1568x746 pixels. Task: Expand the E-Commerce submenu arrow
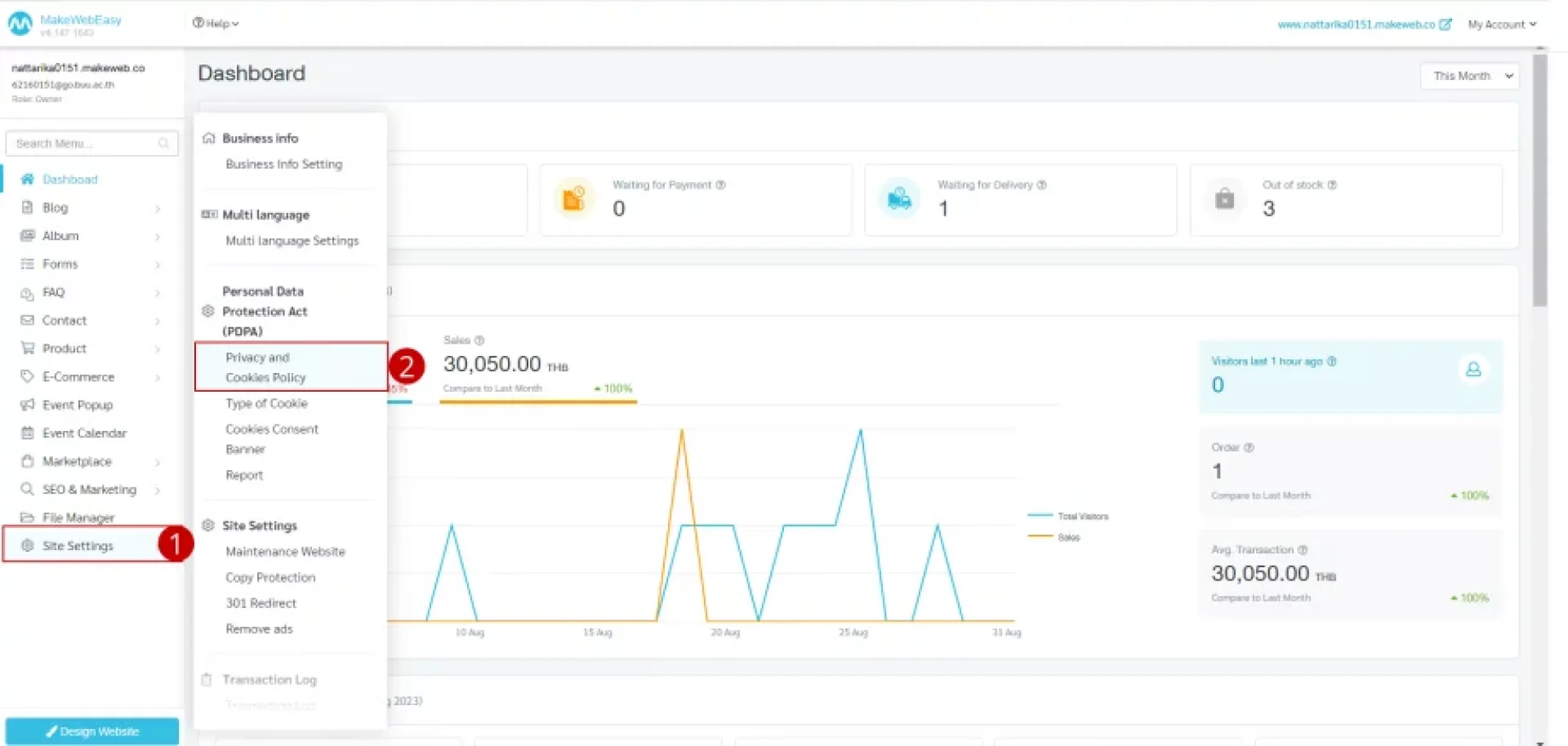[157, 377]
